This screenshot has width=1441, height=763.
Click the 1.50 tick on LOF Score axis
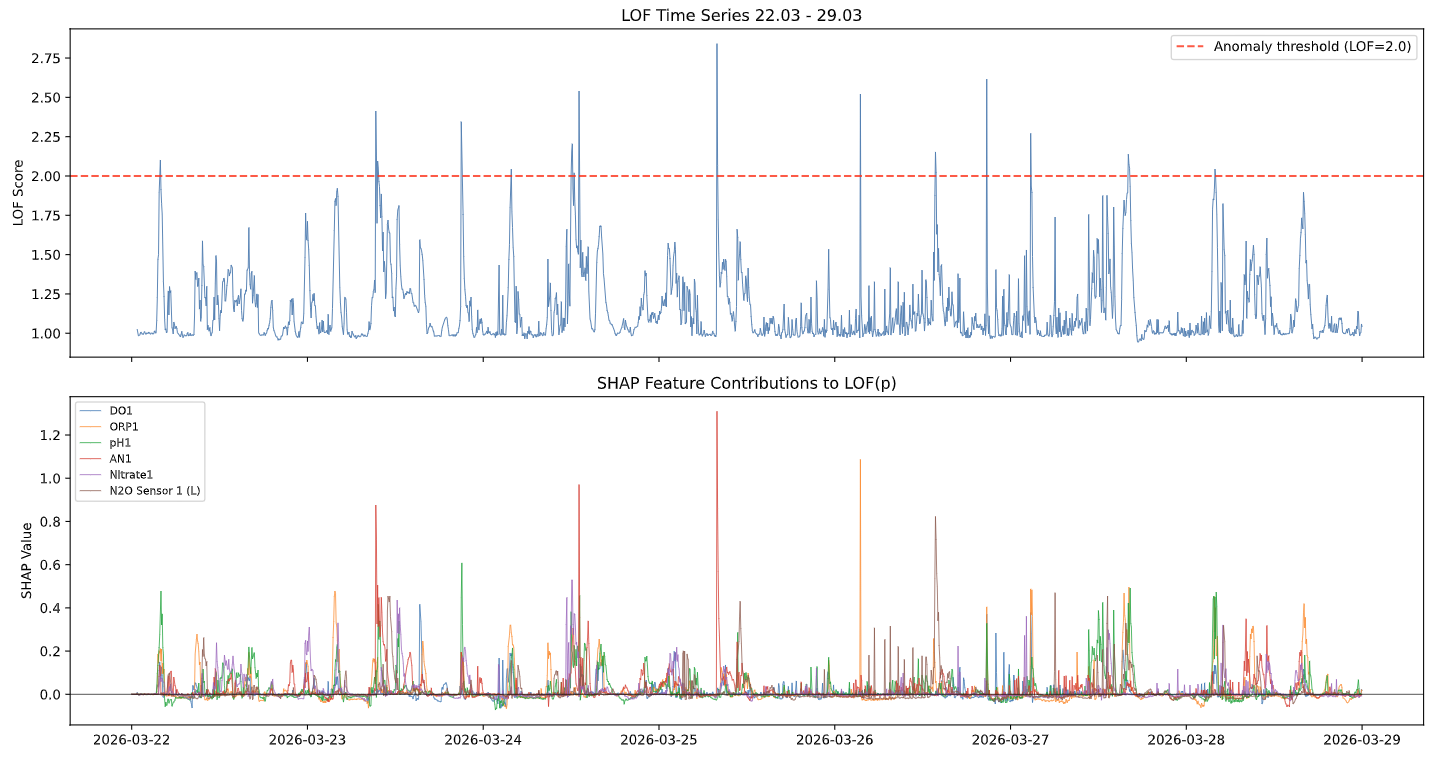coord(46,255)
